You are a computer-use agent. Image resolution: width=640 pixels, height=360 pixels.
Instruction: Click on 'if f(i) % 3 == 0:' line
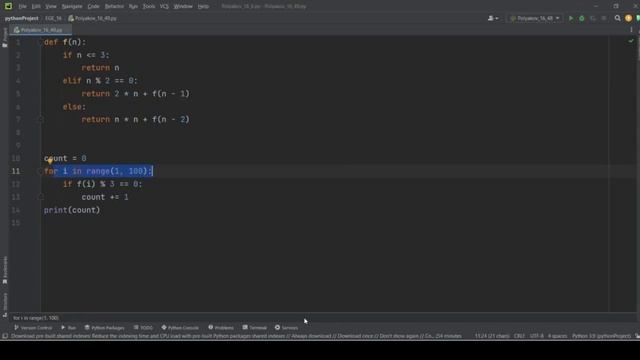pyautogui.click(x=102, y=184)
